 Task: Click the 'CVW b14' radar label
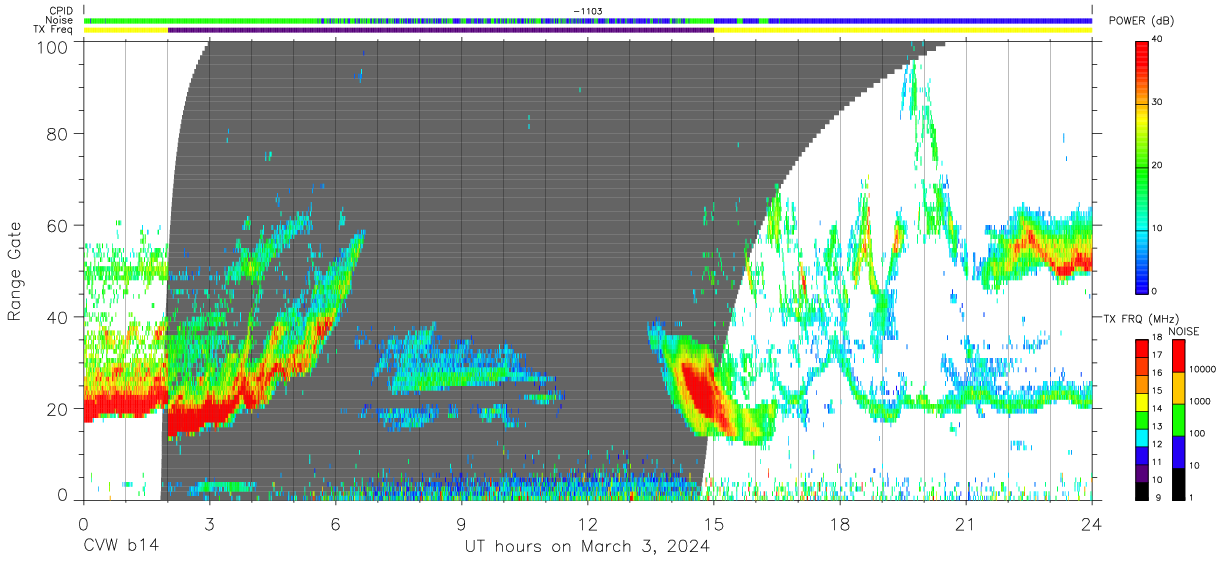122,546
